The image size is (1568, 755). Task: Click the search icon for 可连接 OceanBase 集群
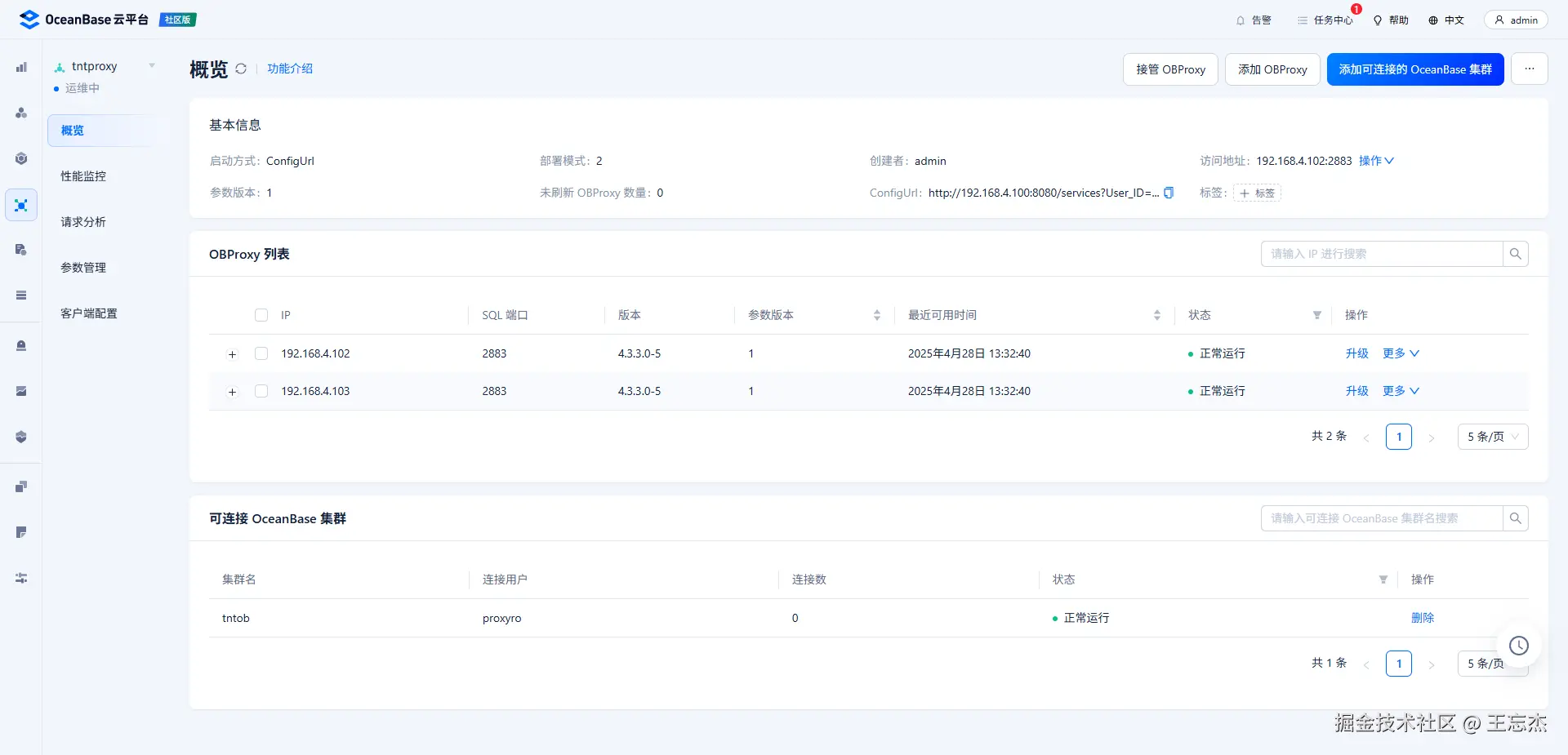pos(1516,518)
